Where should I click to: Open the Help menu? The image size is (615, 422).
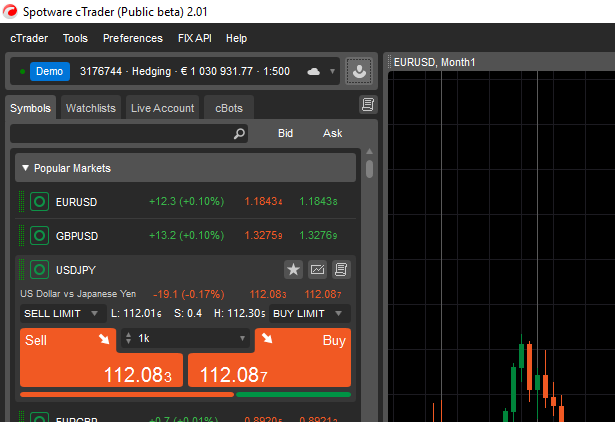(x=237, y=38)
